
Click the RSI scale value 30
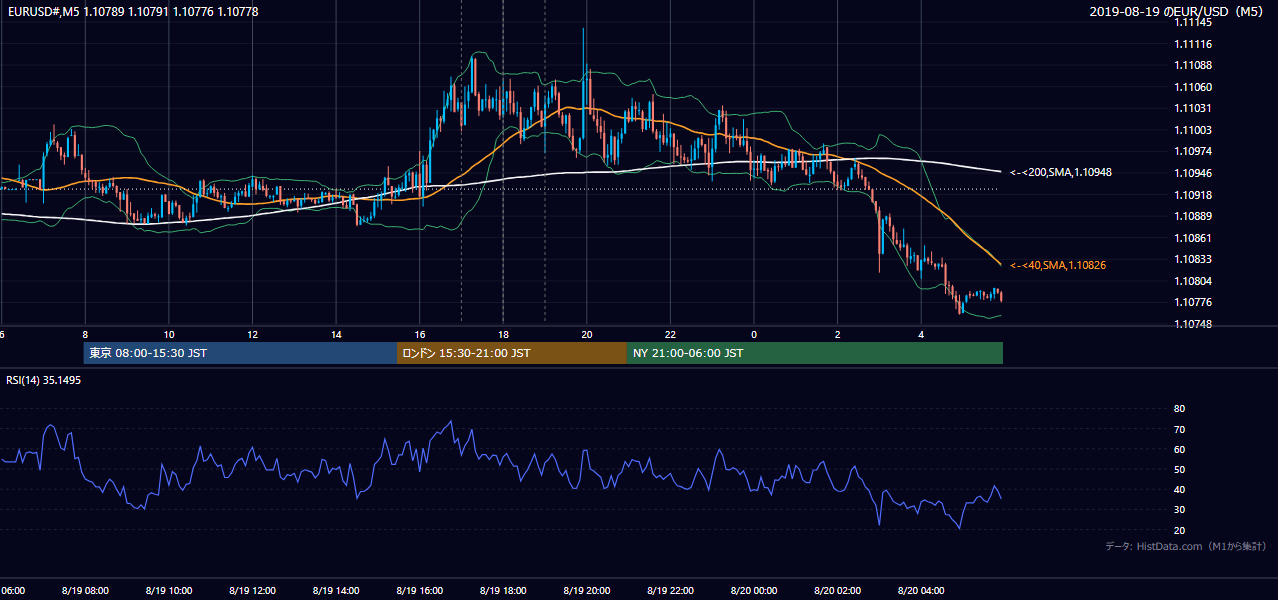point(1179,510)
